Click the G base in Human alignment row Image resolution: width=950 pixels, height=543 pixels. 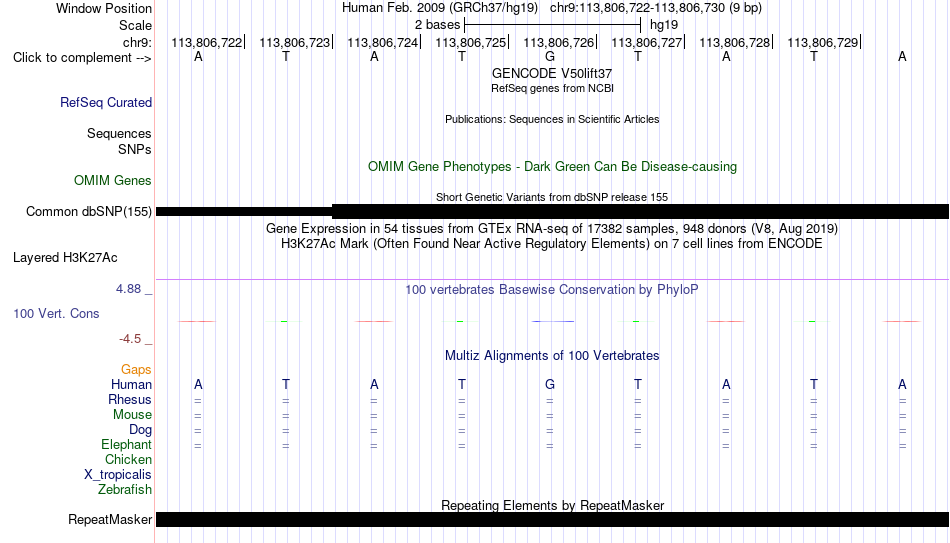pyautogui.click(x=550, y=384)
